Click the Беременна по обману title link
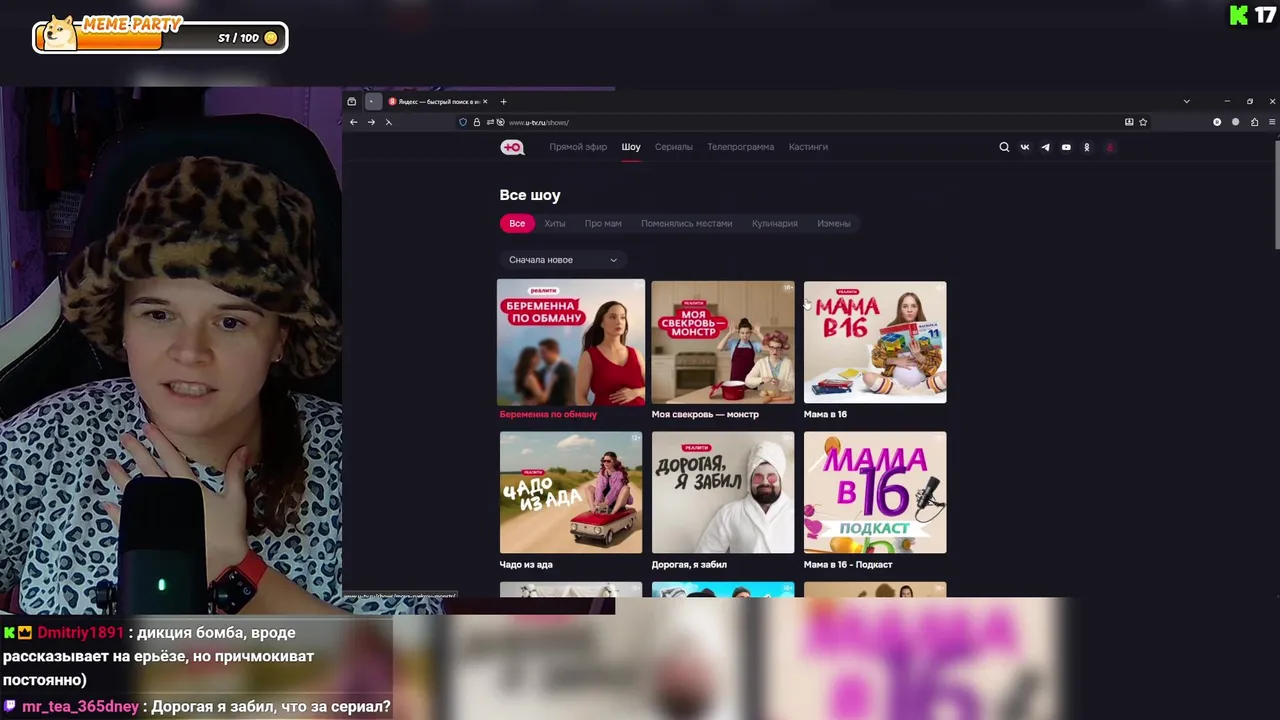This screenshot has height=720, width=1280. pyautogui.click(x=548, y=414)
